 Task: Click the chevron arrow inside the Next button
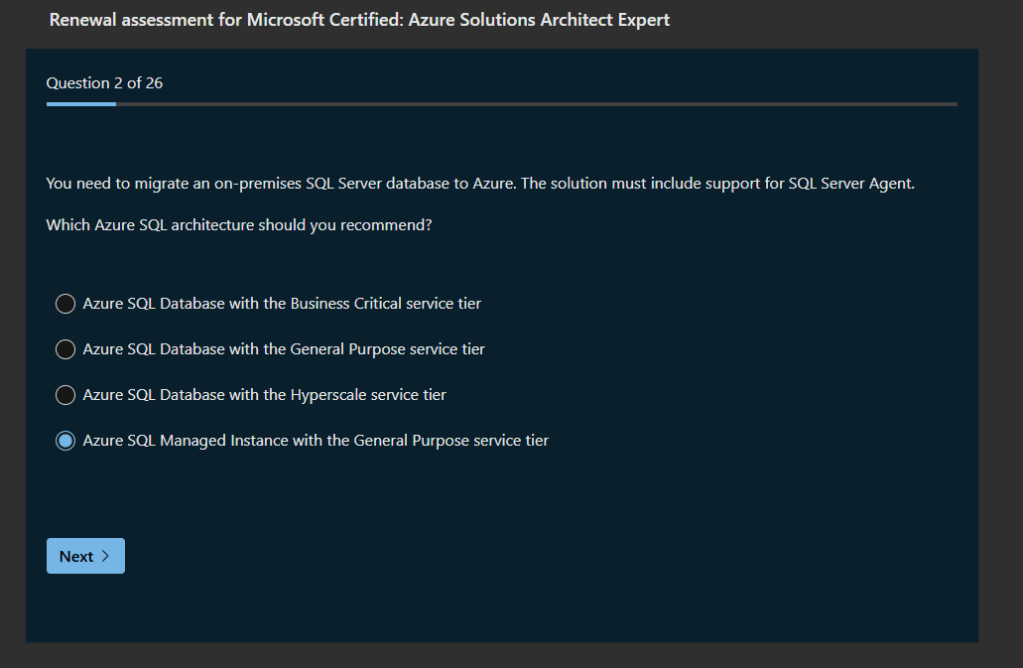(106, 556)
